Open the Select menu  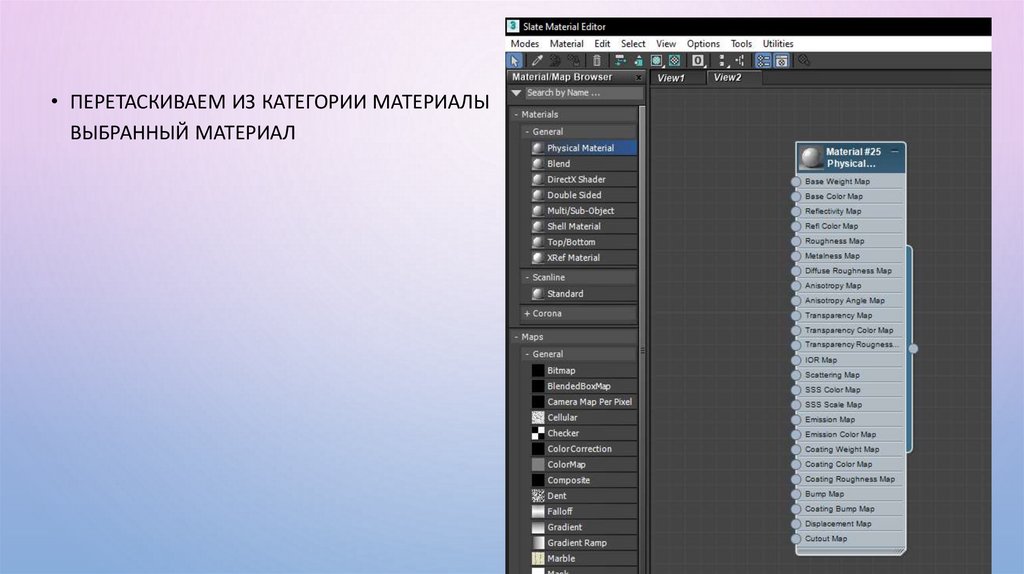click(x=633, y=44)
